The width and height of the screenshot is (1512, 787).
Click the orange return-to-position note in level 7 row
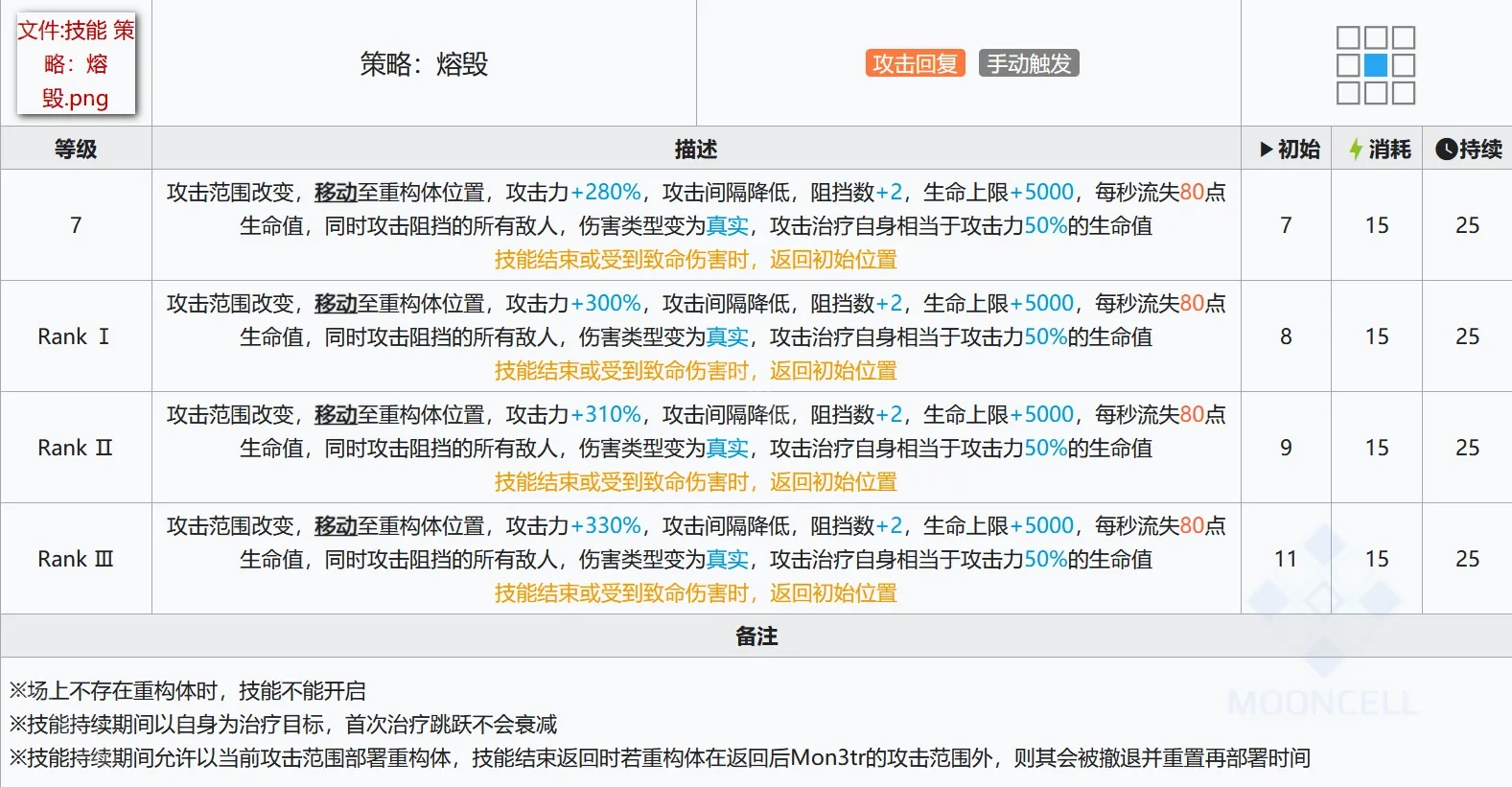click(x=696, y=260)
